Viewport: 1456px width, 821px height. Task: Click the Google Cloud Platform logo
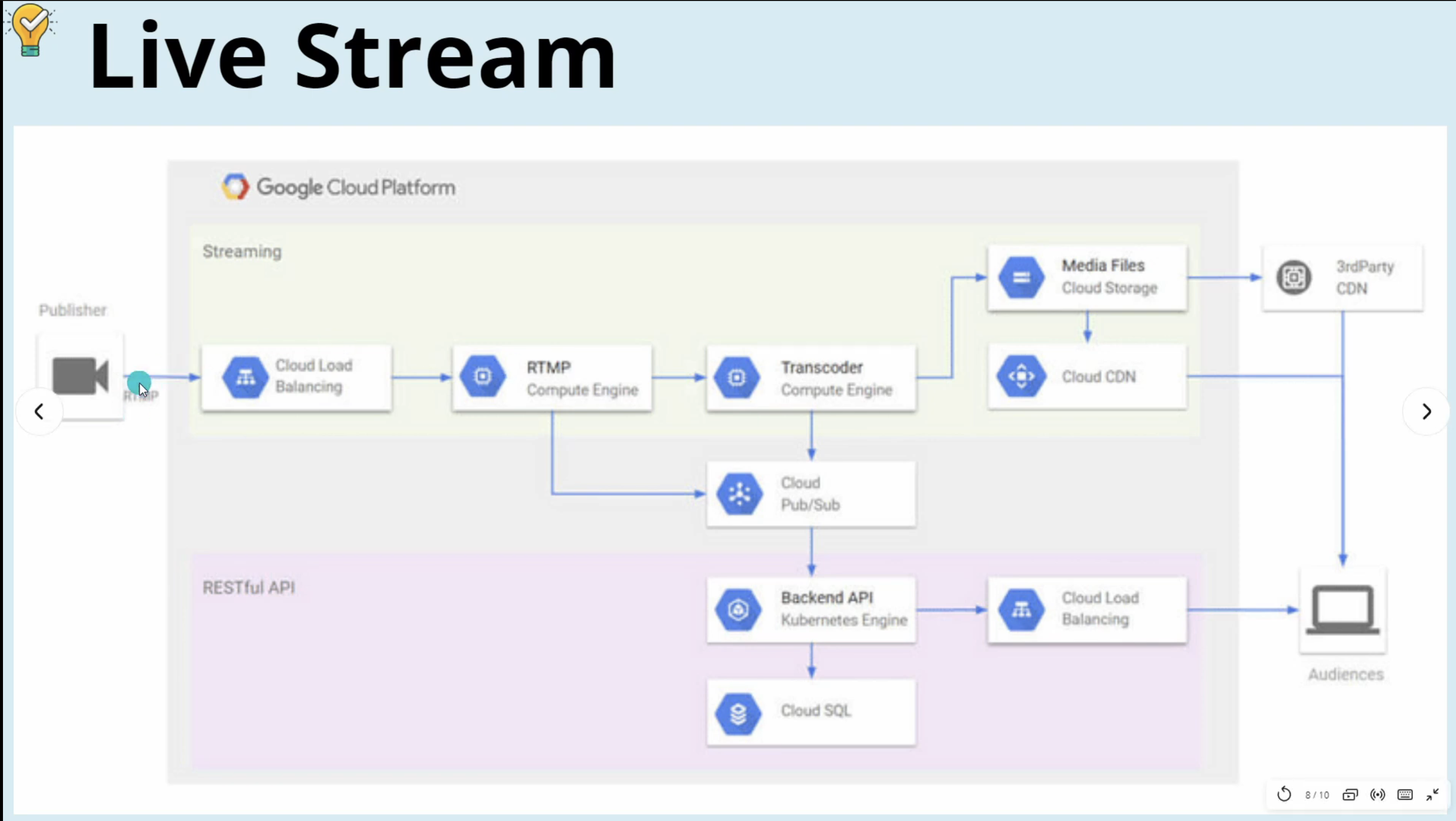(235, 187)
